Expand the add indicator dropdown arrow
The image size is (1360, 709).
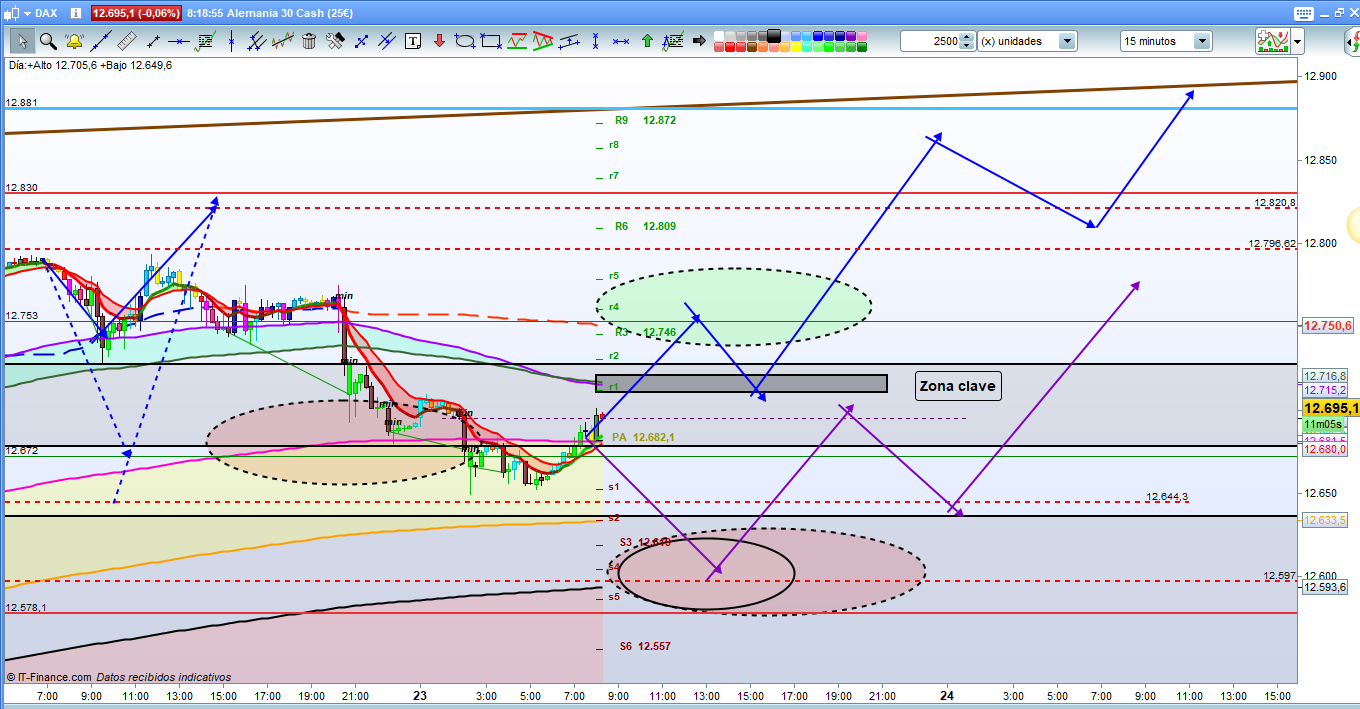tap(1297, 41)
